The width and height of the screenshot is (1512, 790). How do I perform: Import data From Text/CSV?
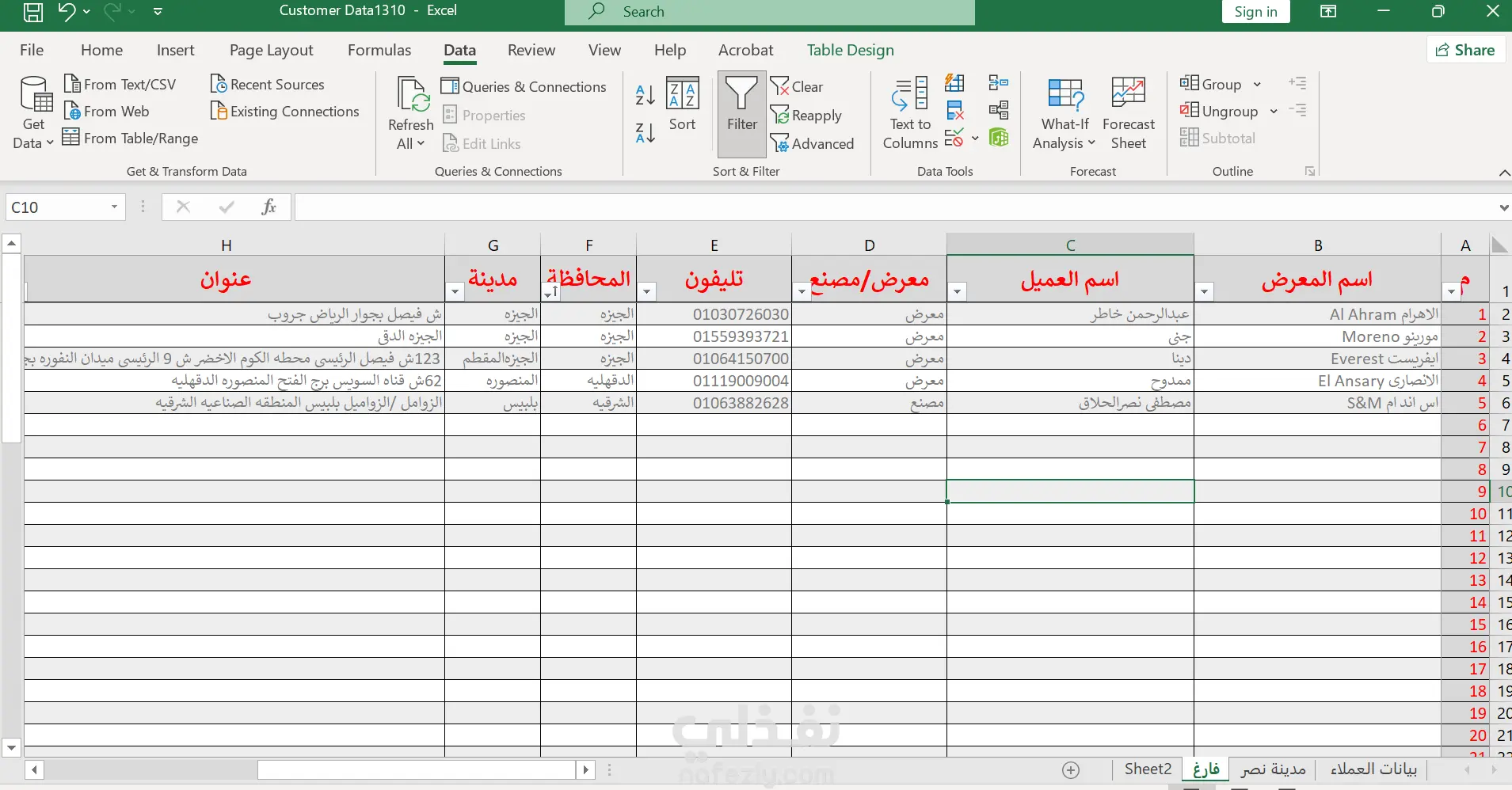point(120,84)
